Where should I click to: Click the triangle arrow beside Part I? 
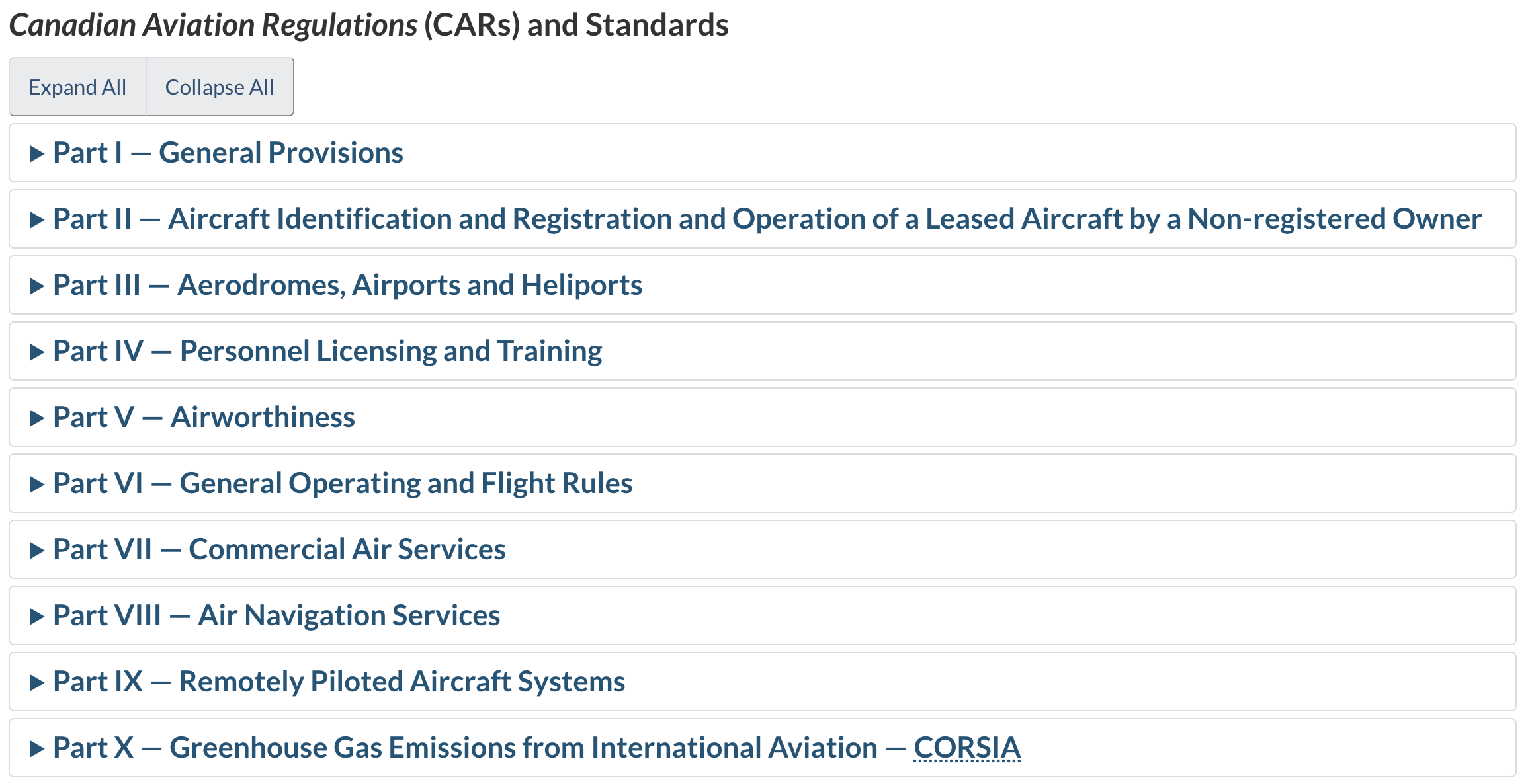point(37,154)
